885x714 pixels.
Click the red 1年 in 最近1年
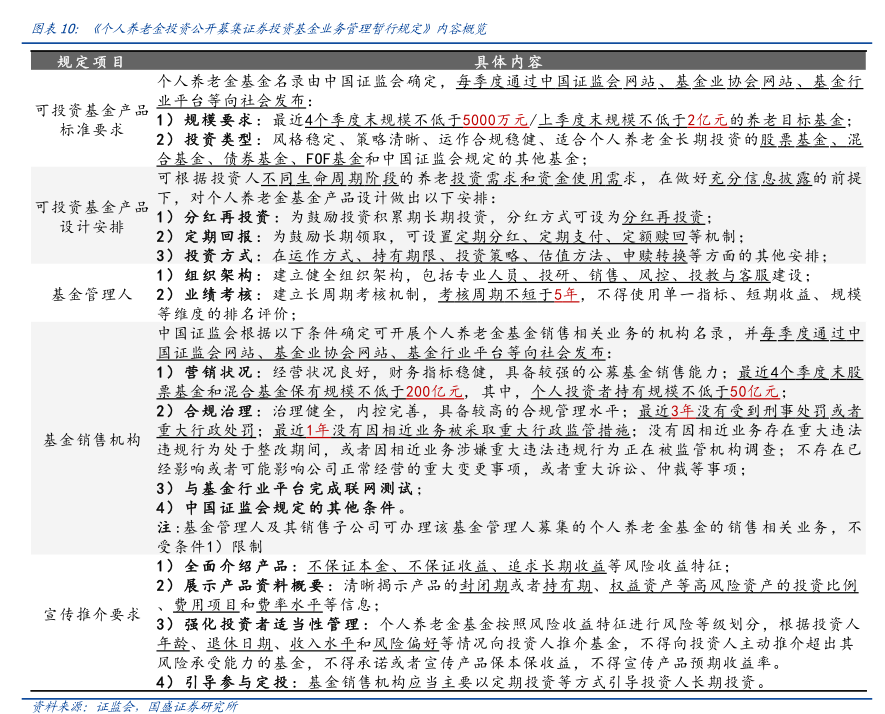coord(317,430)
